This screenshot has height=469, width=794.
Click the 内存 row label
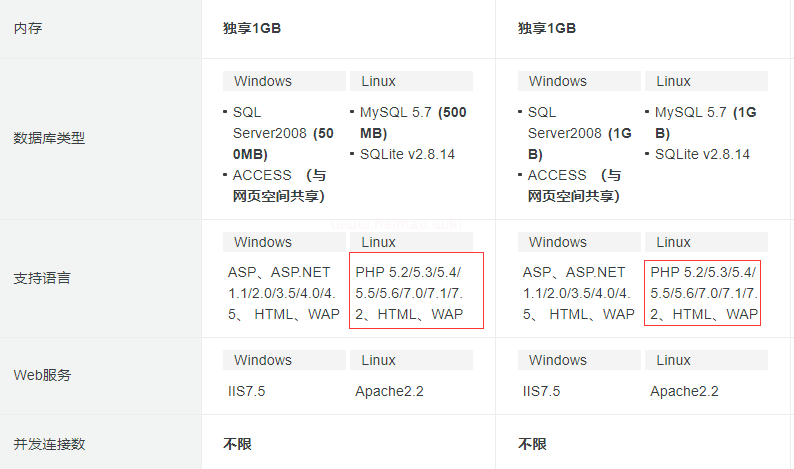point(28,28)
